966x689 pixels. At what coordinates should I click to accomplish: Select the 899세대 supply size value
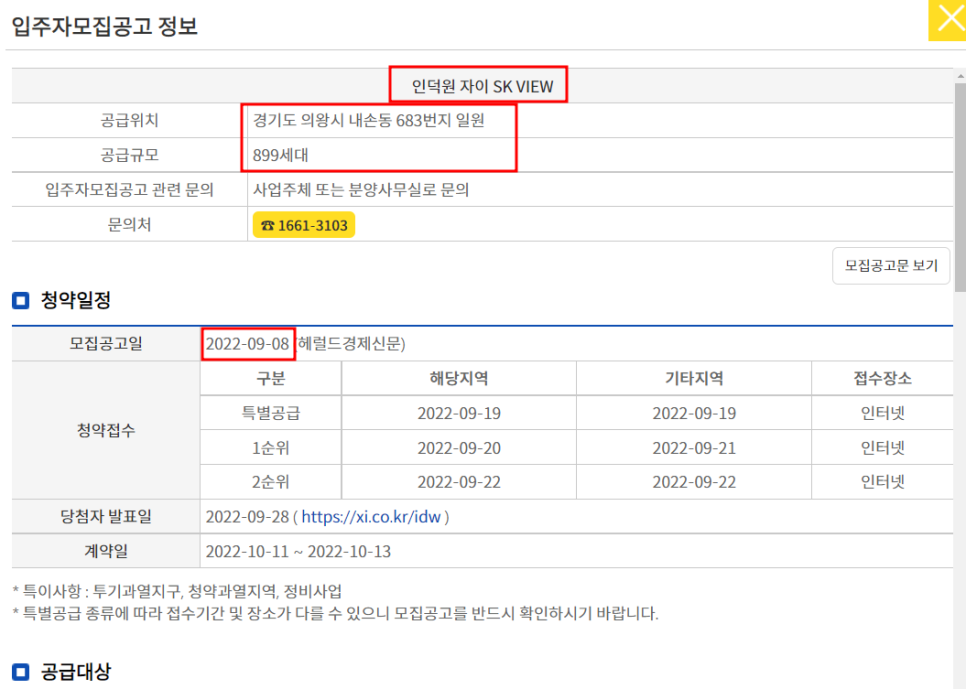(x=280, y=155)
